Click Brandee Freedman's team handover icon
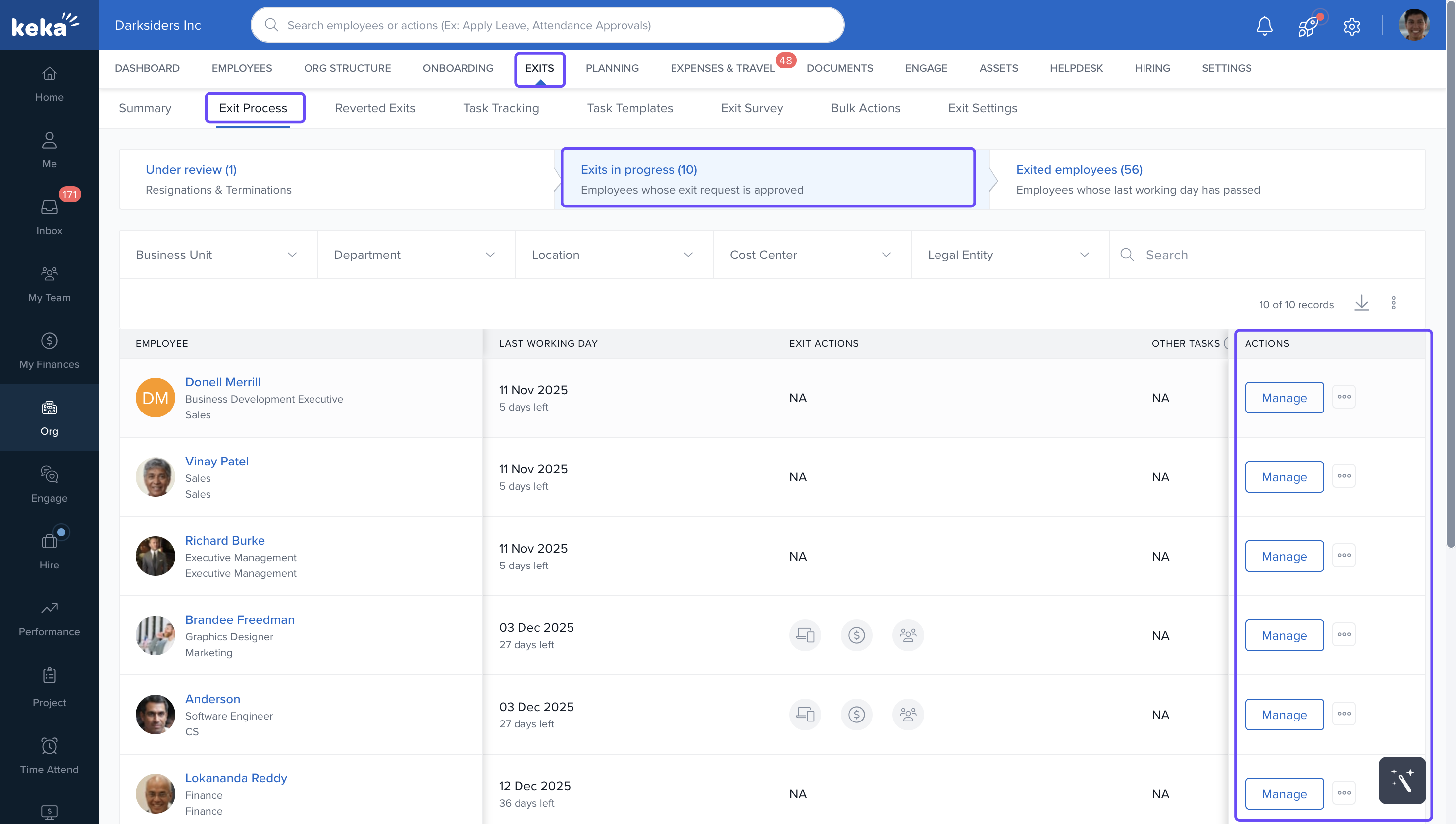Viewport: 1456px width, 824px height. click(x=908, y=635)
